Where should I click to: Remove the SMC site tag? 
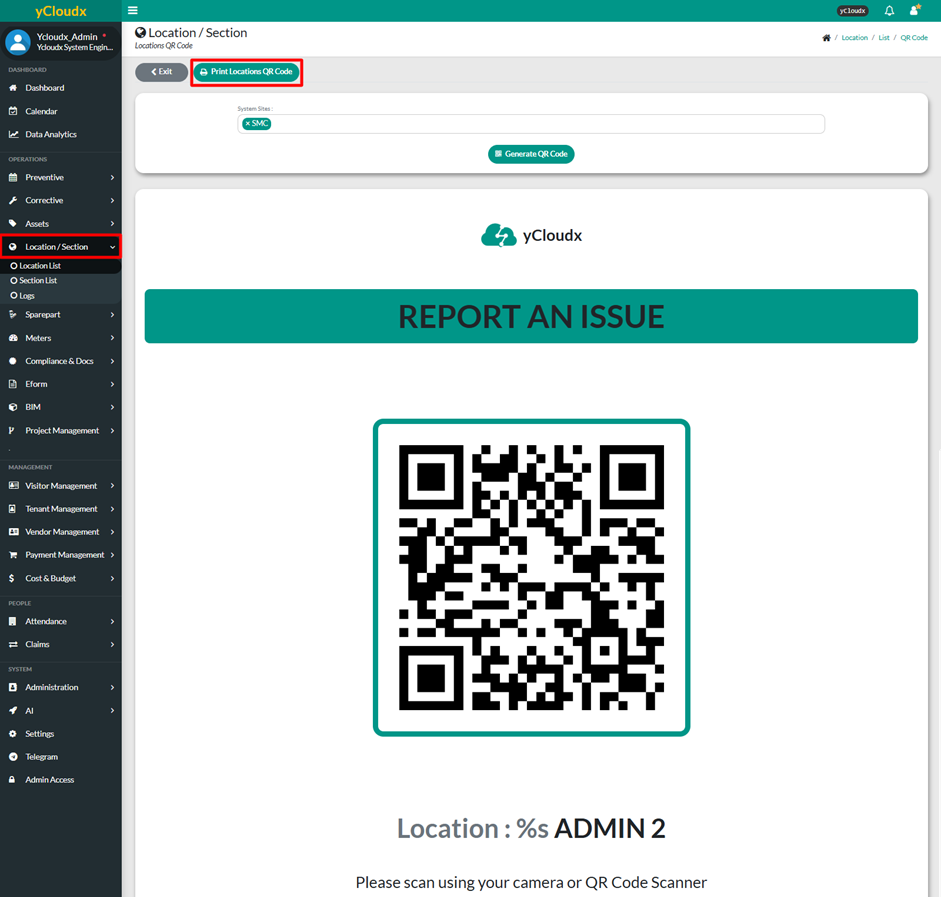coord(247,124)
